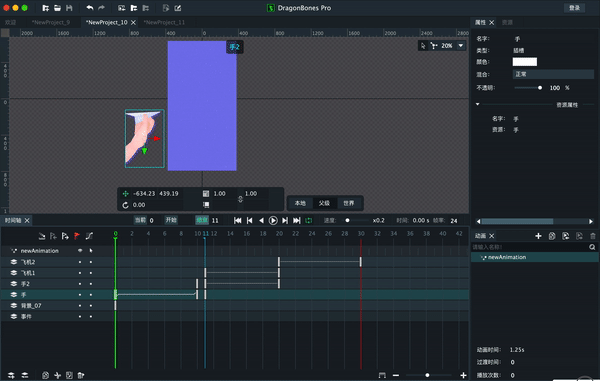Open the curve editor icon in the timeline toolbar

pos(89,236)
